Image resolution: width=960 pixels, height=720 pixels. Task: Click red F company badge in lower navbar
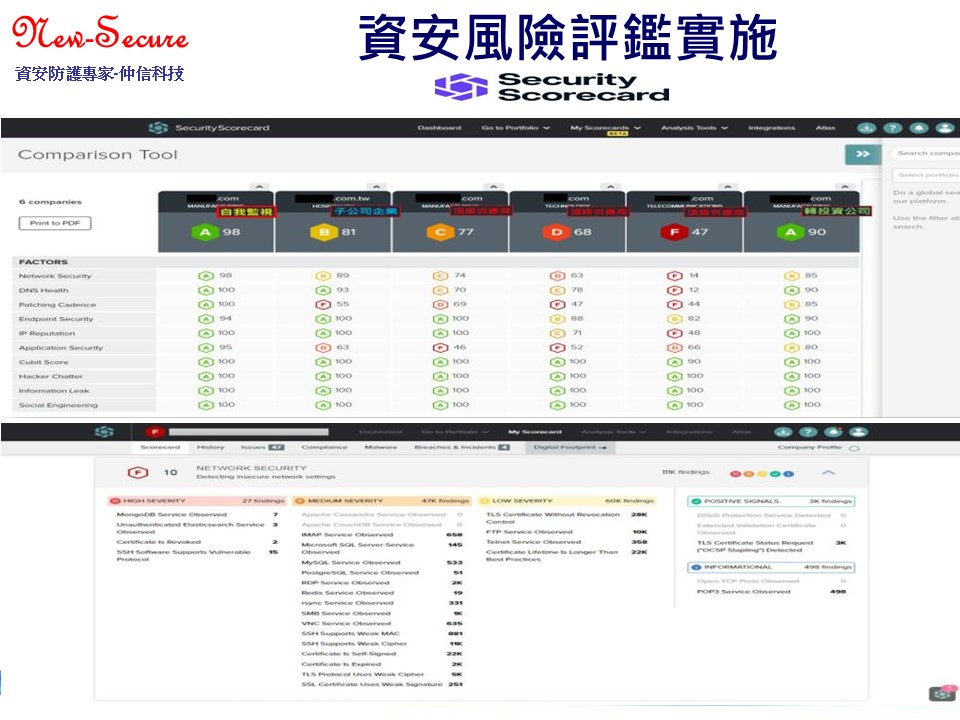coord(155,432)
